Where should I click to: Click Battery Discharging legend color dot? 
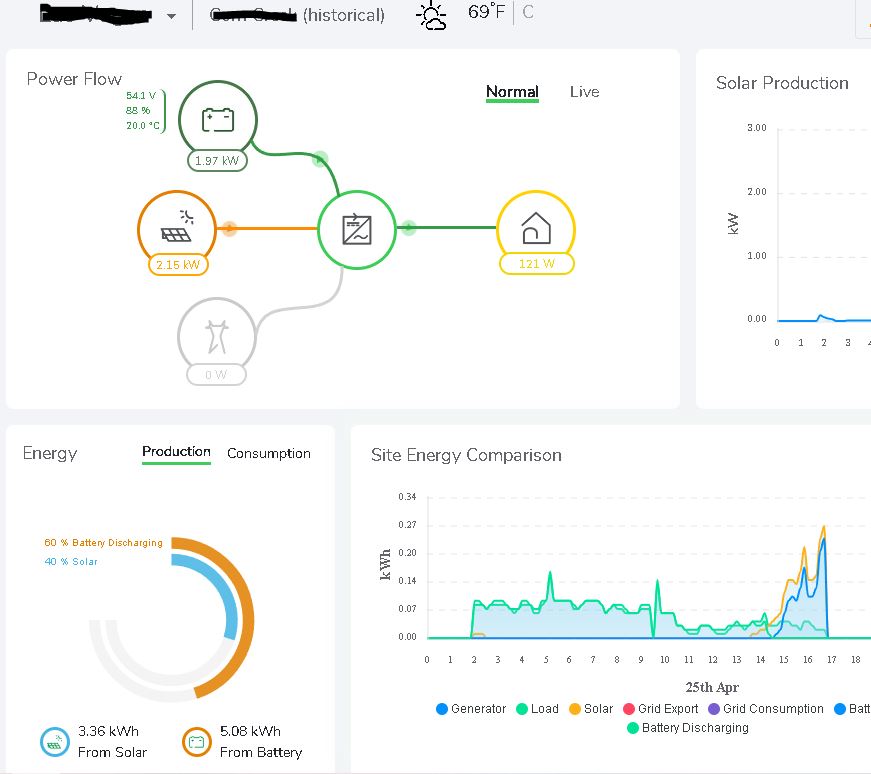632,728
